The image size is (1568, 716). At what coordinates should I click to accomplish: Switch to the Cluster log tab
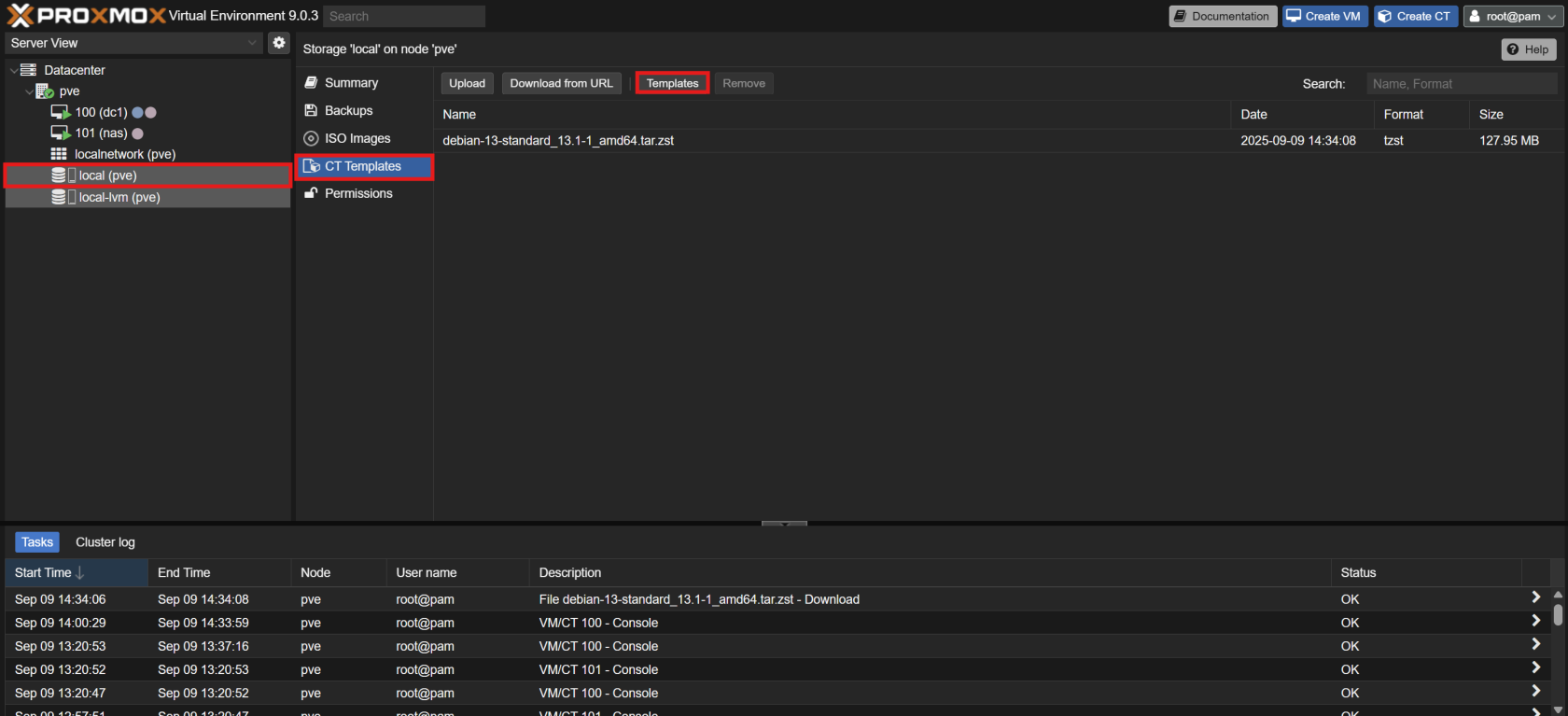coord(105,542)
